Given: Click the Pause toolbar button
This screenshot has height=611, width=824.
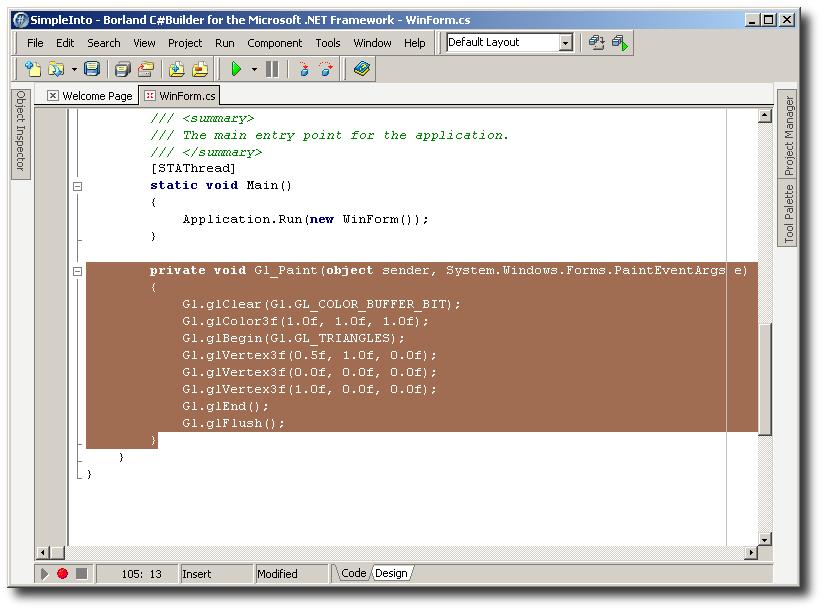Looking at the screenshot, I should tap(272, 69).
